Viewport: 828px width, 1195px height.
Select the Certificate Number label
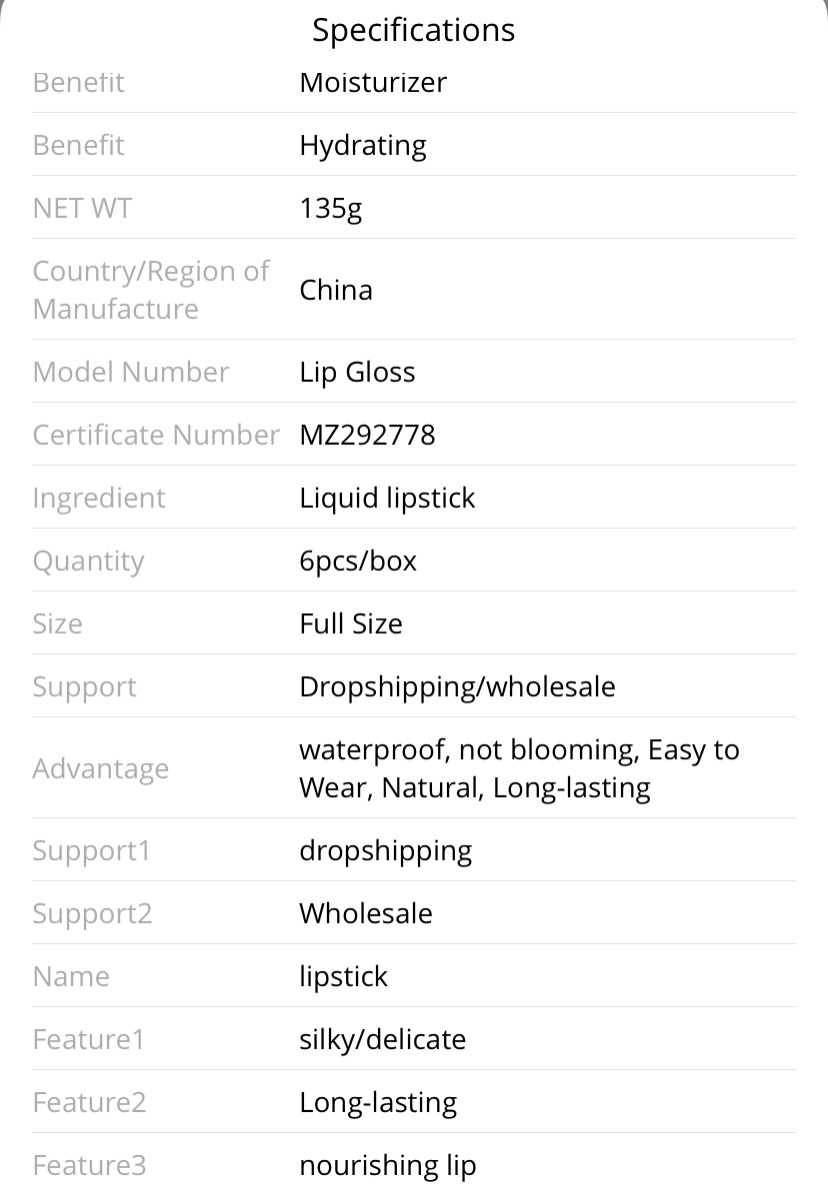[x=156, y=435]
